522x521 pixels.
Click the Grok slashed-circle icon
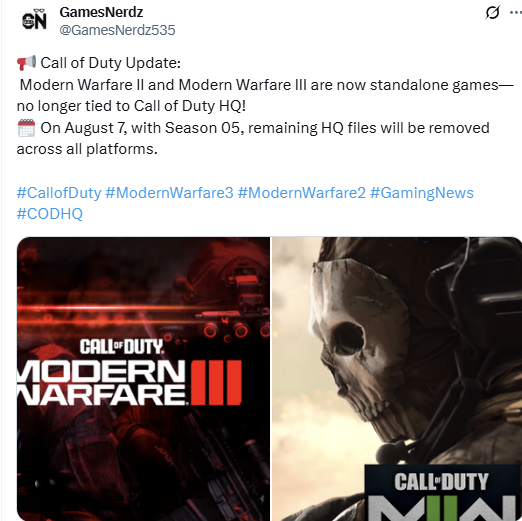pyautogui.click(x=492, y=12)
